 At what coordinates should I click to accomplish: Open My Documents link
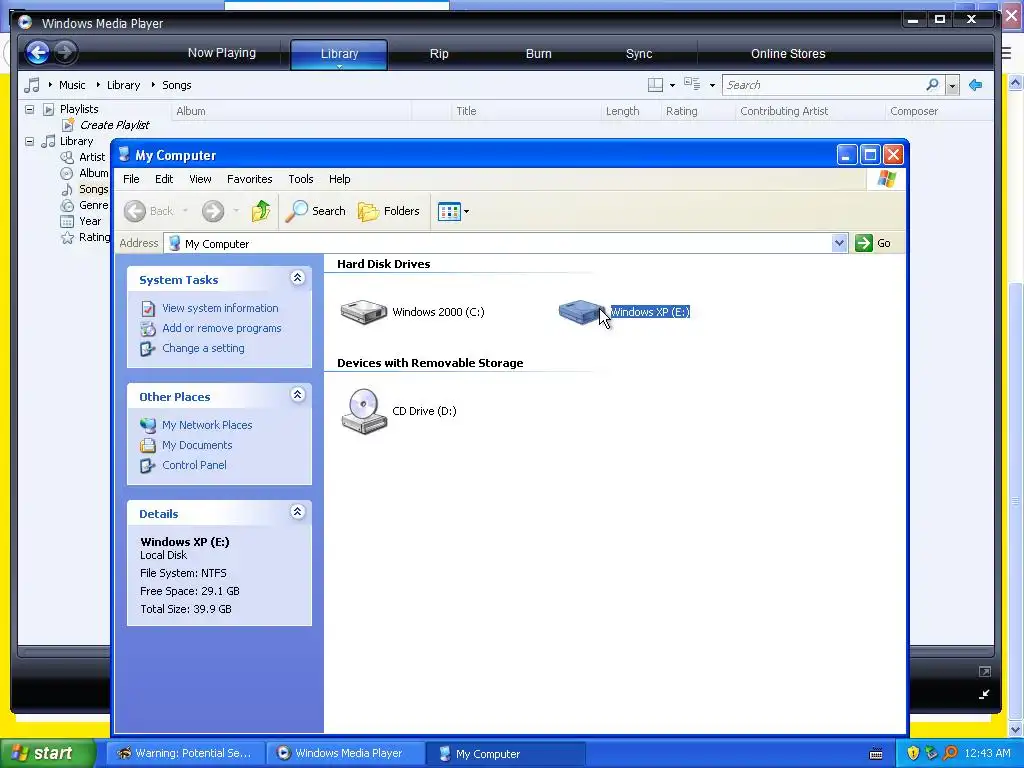pos(197,445)
